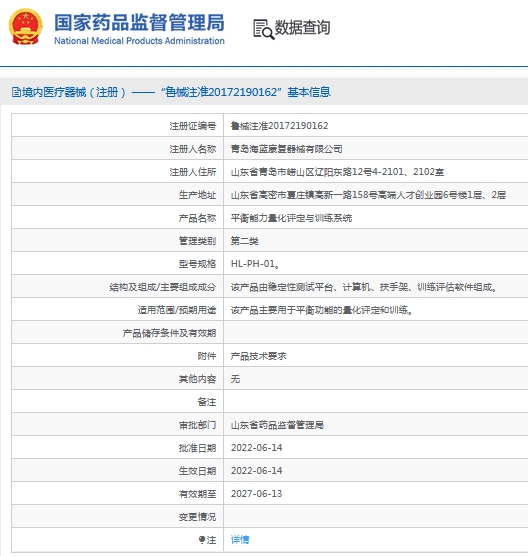Click effective date 2022-06-14 in 生效日期 row
Viewport: 528px width, 556px height.
click(x=256, y=471)
